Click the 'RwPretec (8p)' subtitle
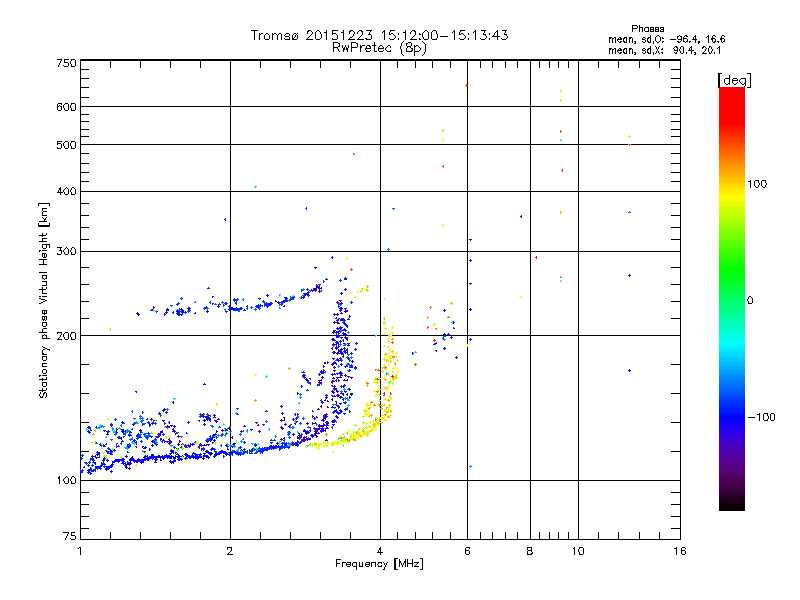The height and width of the screenshot is (600, 800). coord(379,48)
